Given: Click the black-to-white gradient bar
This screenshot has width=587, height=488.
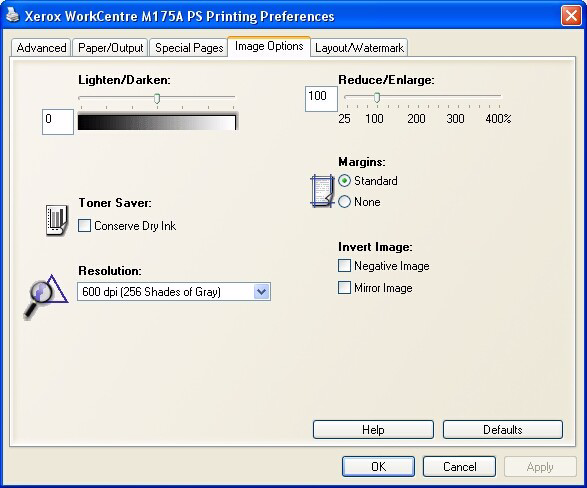Looking at the screenshot, I should (157, 122).
